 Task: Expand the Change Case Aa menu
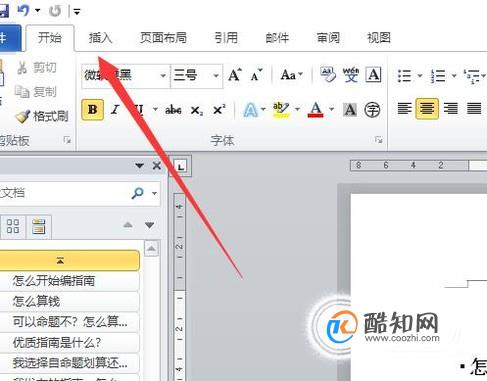click(x=292, y=75)
